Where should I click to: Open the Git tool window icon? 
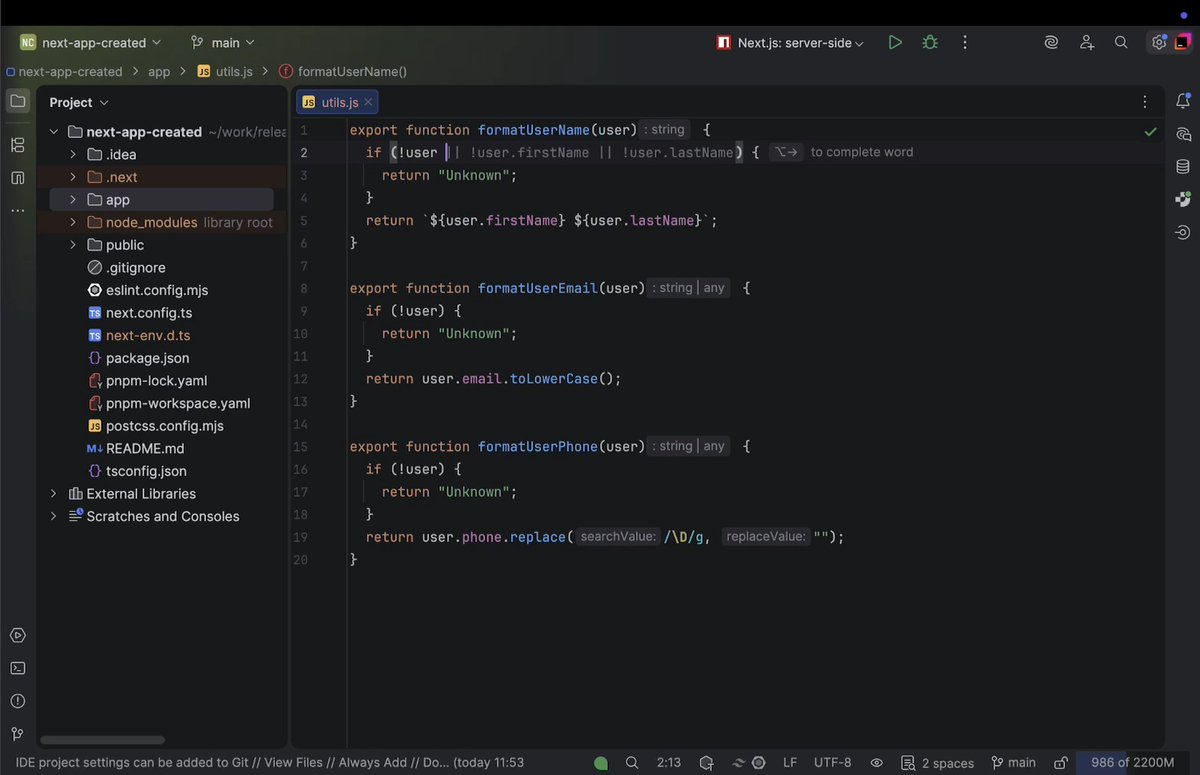pyautogui.click(x=18, y=734)
